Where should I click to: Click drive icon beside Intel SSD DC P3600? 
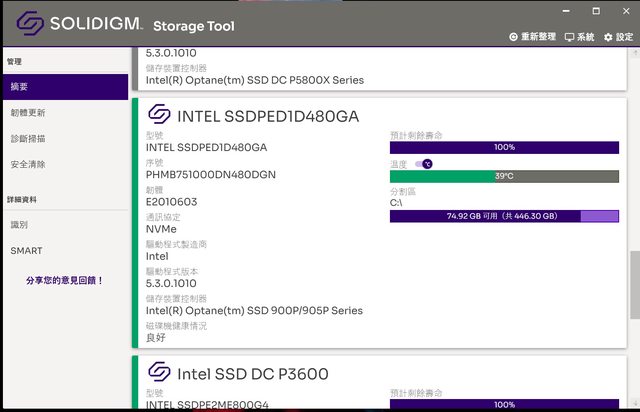point(159,374)
